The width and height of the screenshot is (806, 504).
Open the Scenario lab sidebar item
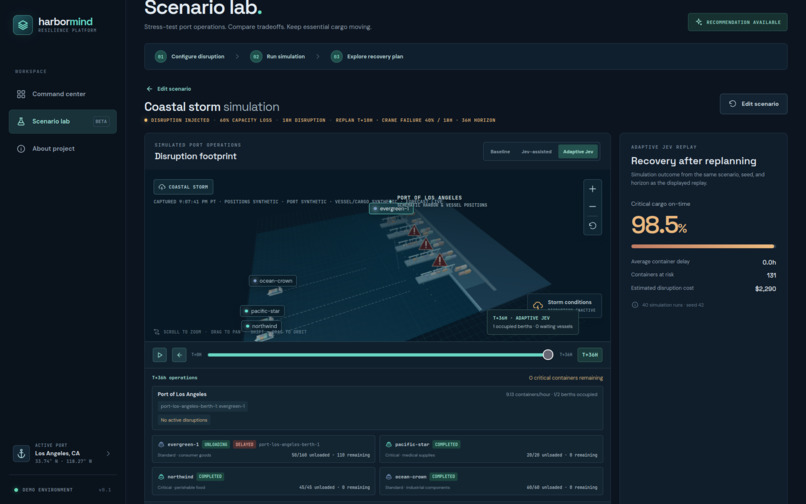63,121
